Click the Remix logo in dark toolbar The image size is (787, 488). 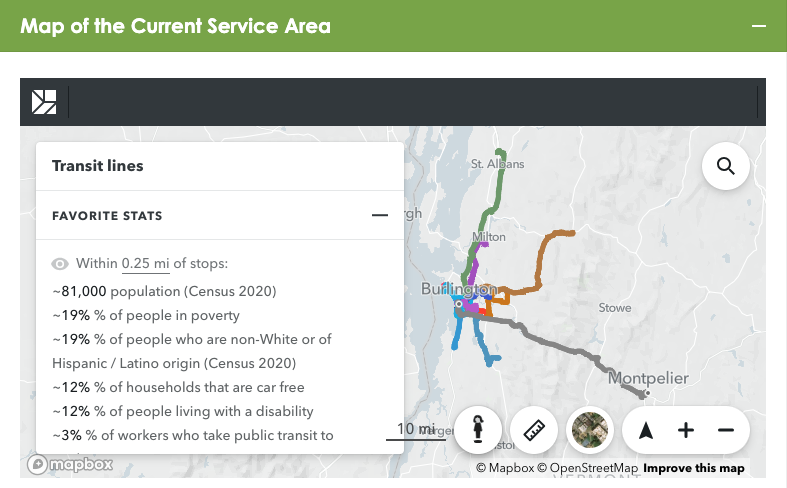pos(44,102)
